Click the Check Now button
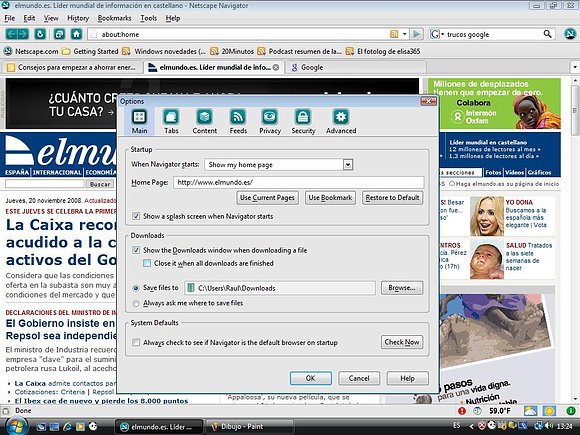This screenshot has width=580, height=435. tap(402, 342)
